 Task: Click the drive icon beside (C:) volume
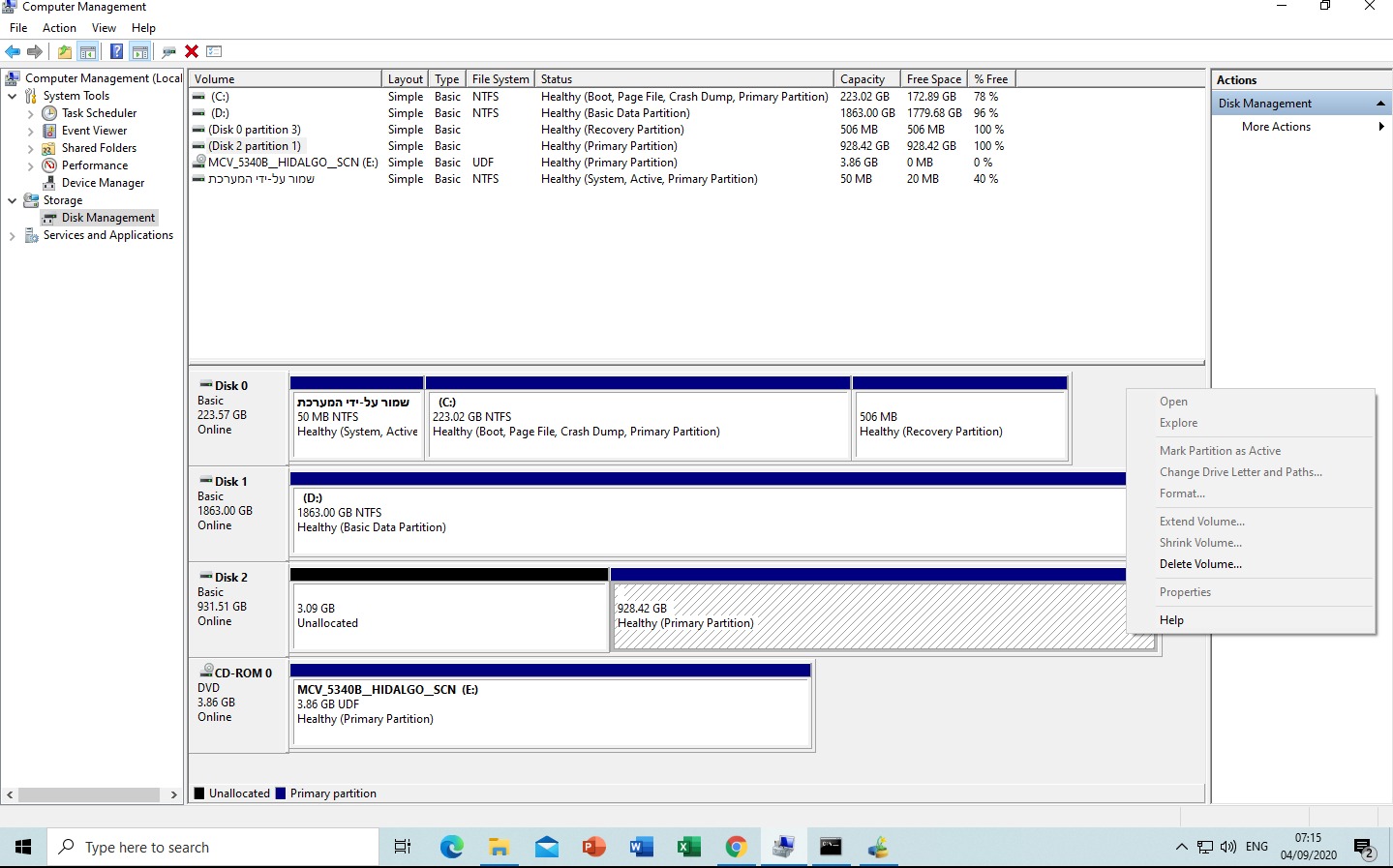coord(198,97)
